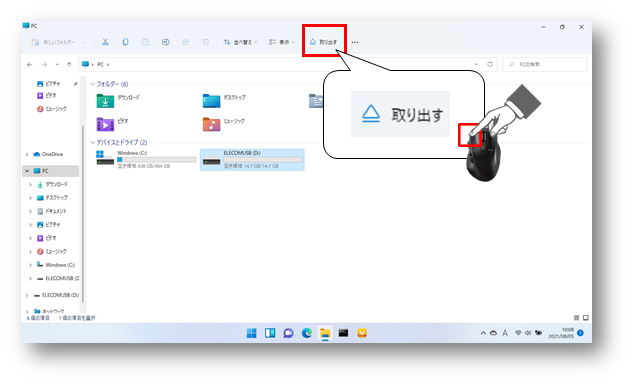This screenshot has height=385, width=634.
Task: Open the 表示 view dropdown
Action: tap(281, 42)
